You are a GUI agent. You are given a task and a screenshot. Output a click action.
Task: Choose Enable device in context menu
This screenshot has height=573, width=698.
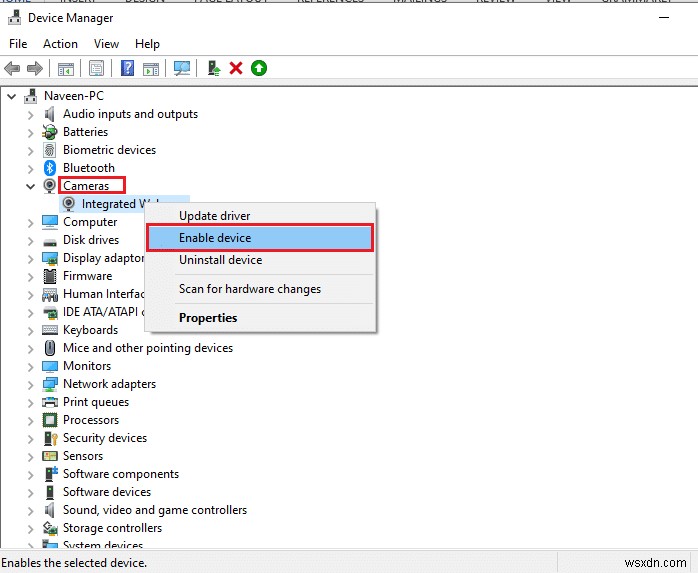coord(260,238)
